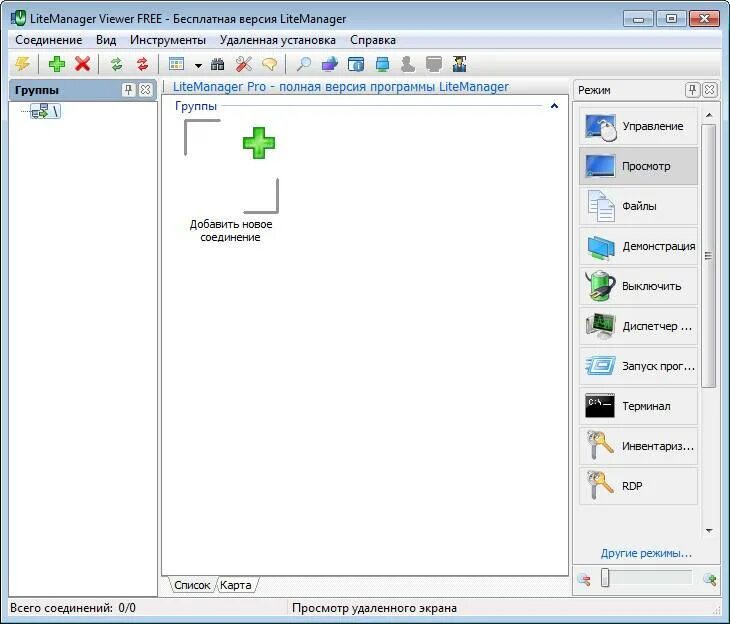This screenshot has height=624, width=730.
Task: Select the root group tree node
Action: [45, 111]
